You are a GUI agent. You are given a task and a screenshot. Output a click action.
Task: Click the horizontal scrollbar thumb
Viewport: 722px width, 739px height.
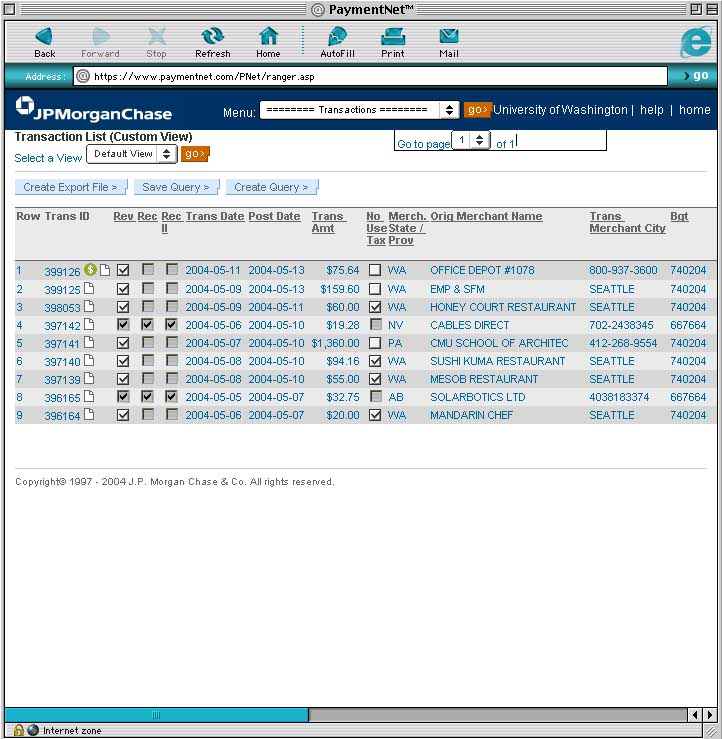[x=156, y=715]
